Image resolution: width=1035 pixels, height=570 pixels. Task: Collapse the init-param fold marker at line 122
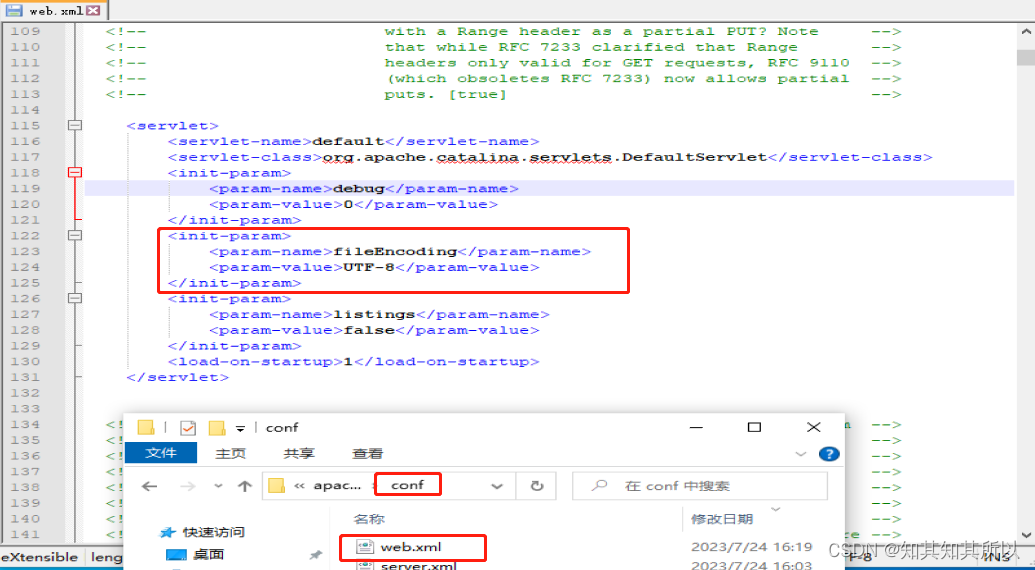click(75, 235)
